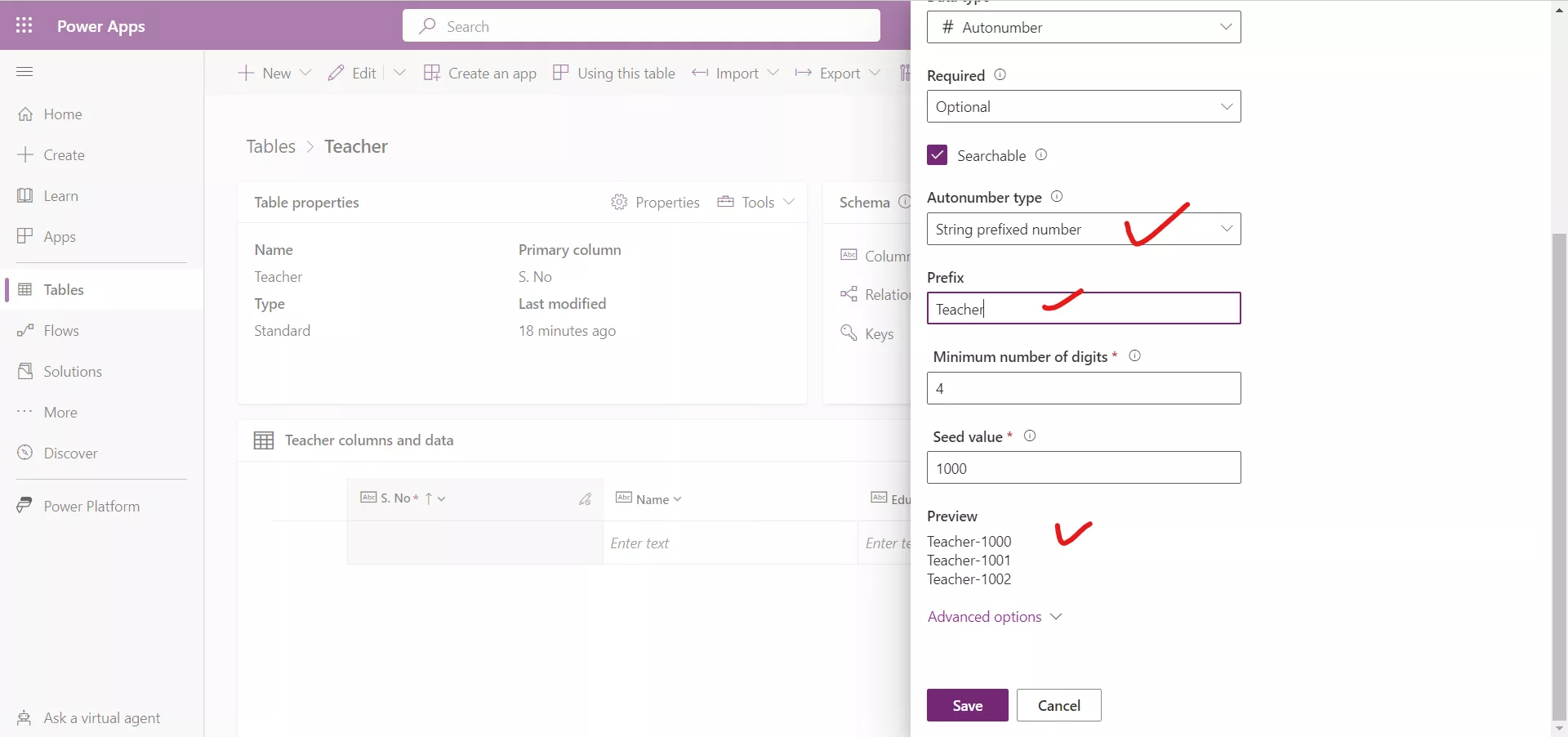This screenshot has height=737, width=1568.
Task: Click the Power Apps title
Action: tap(101, 26)
